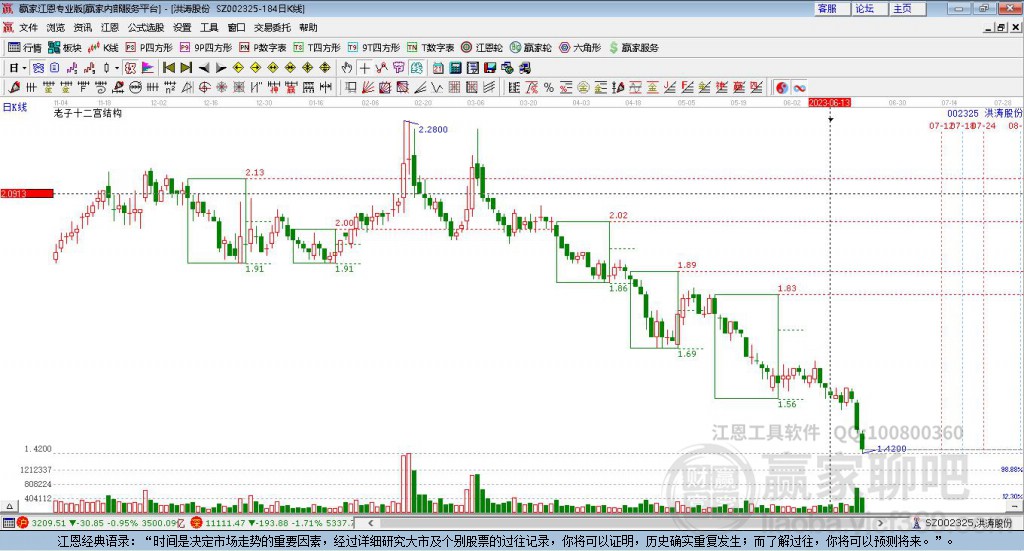Open the T数字表 tool
This screenshot has height=551, width=1024.
click(430, 48)
